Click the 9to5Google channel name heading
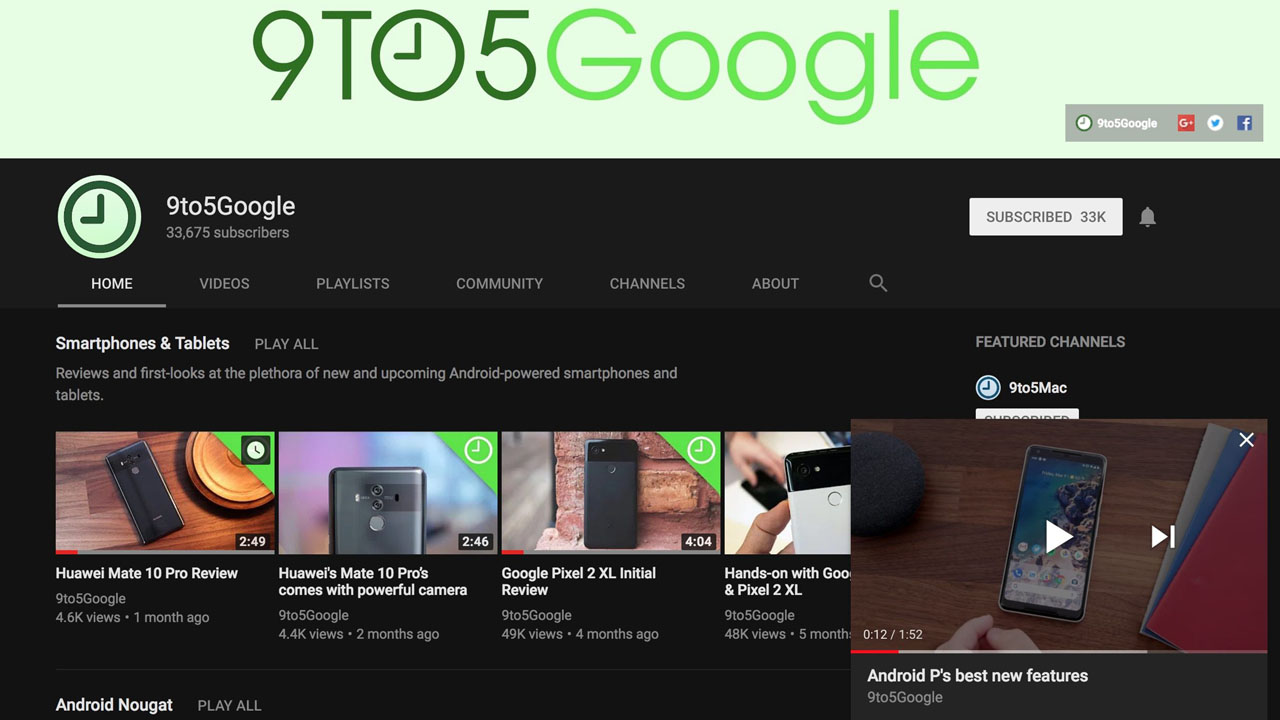The height and width of the screenshot is (720, 1280). 230,206
